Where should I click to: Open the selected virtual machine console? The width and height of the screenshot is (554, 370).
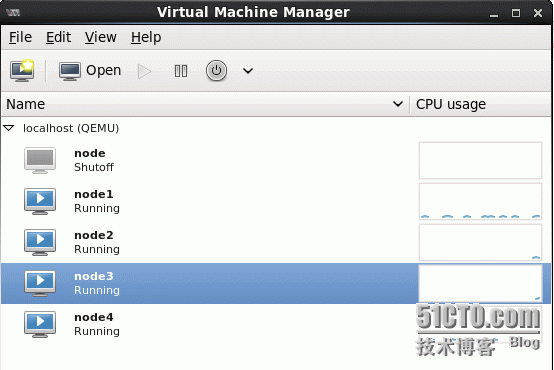pyautogui.click(x=90, y=70)
